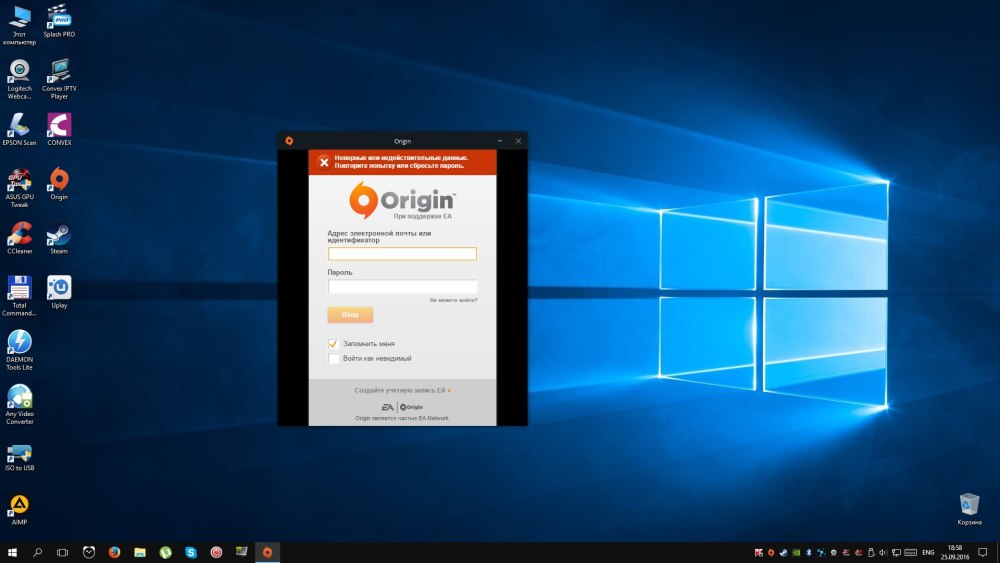Enable the sign in as invisible checkbox
1000x563 pixels.
[333, 358]
